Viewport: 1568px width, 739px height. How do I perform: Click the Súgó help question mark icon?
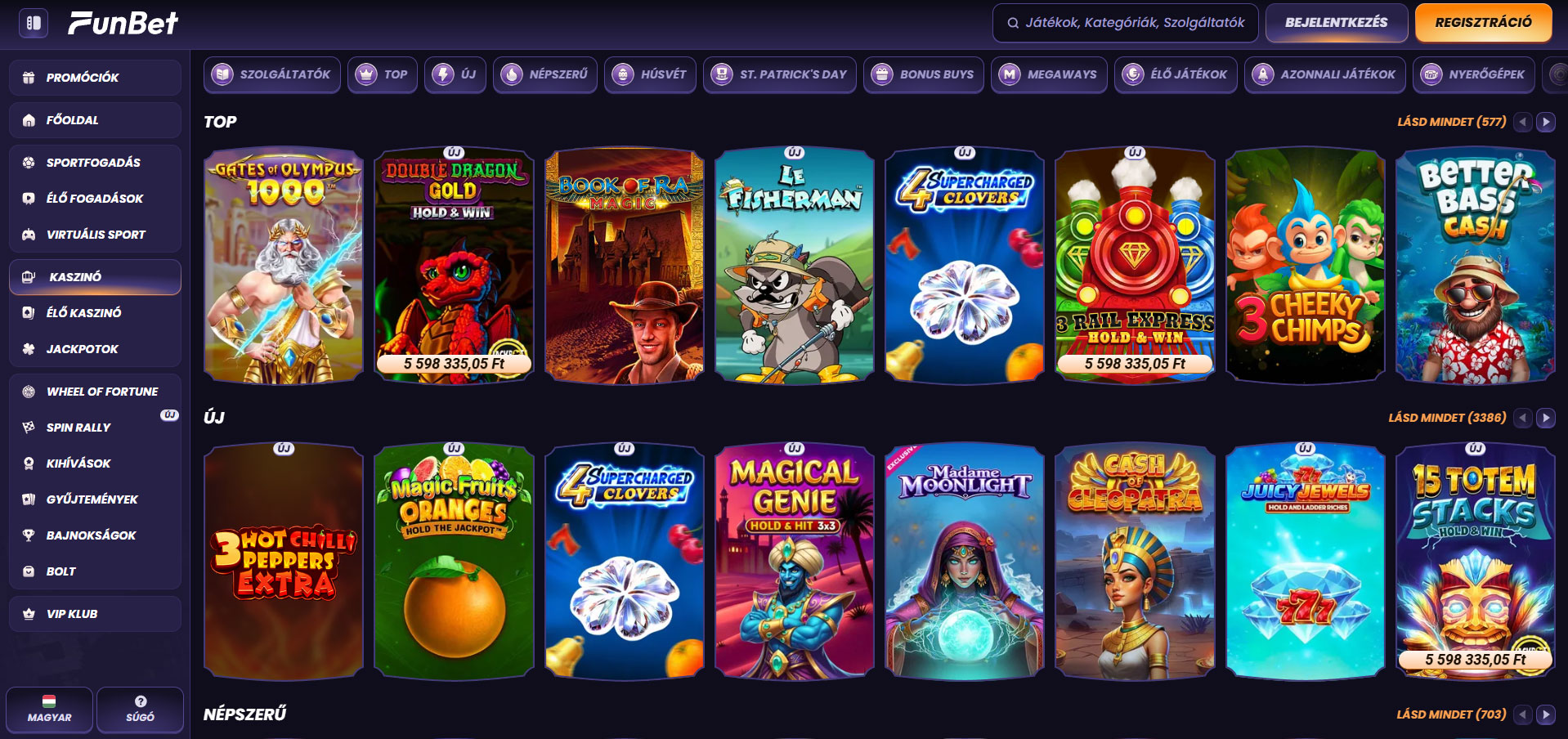point(141,701)
